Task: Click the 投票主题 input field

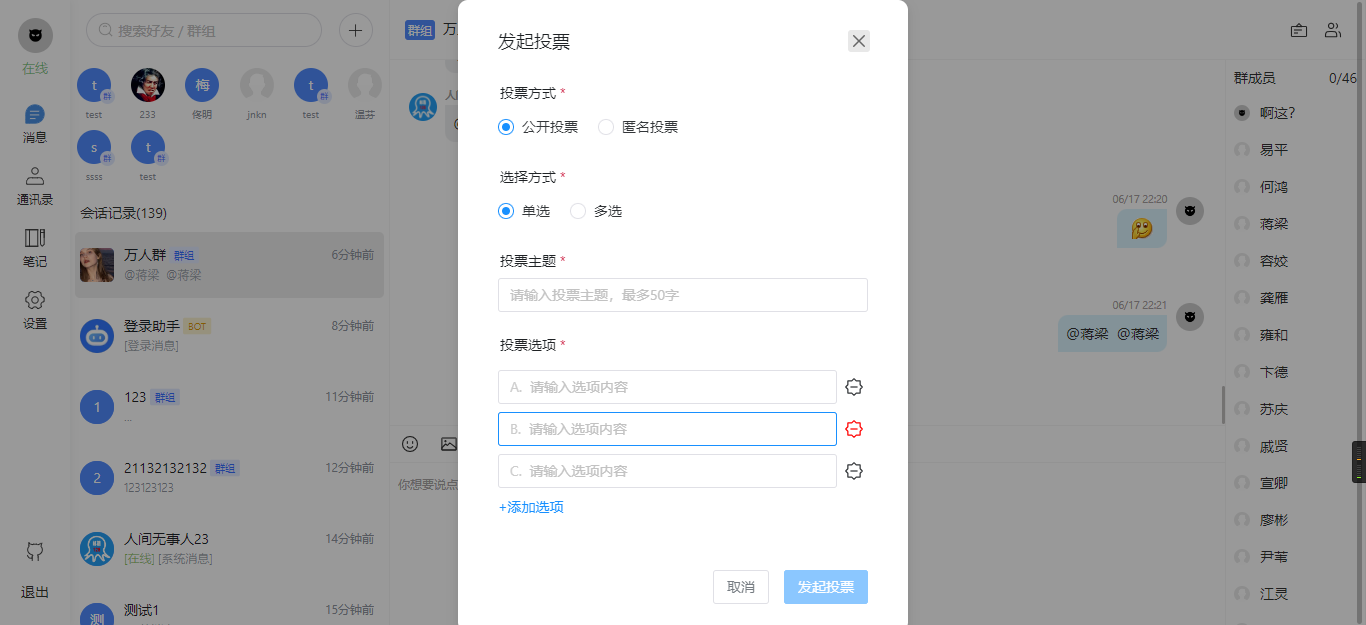Action: (x=682, y=295)
